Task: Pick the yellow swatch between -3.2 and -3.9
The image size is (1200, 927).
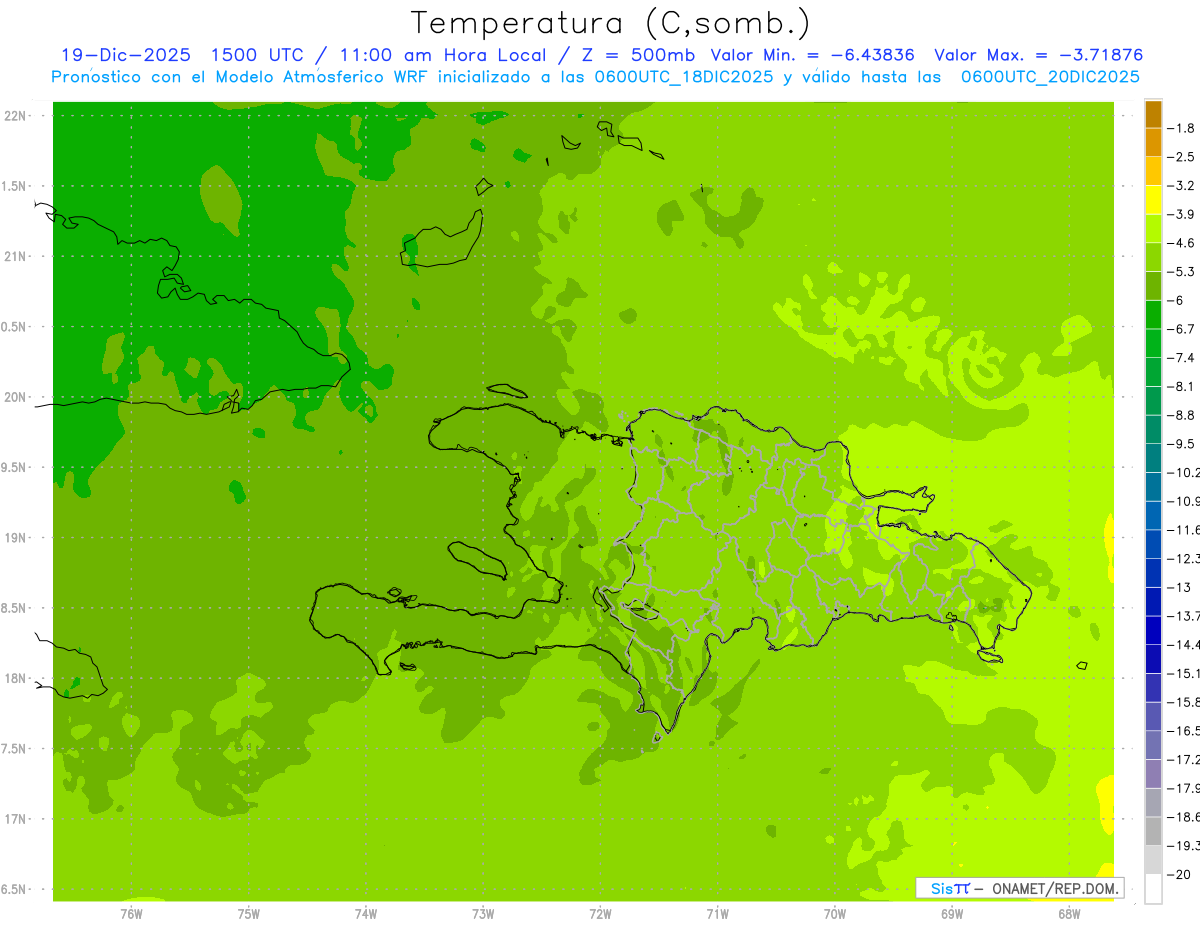Action: tap(1153, 200)
